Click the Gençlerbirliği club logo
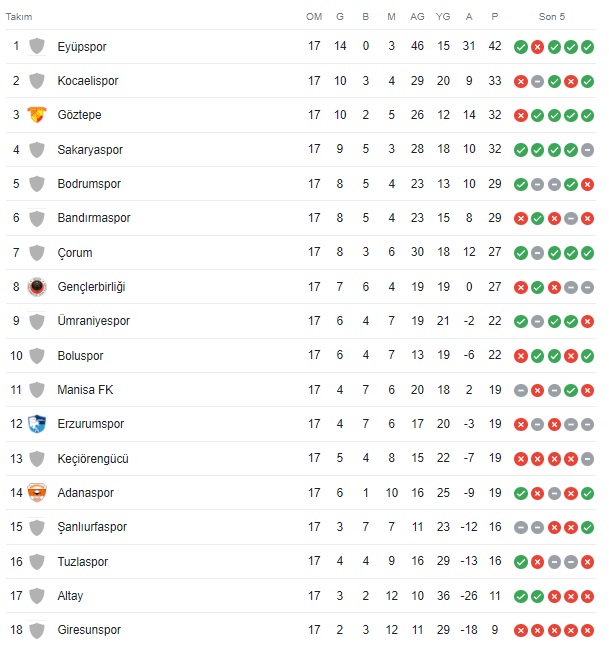The width and height of the screenshot is (609, 645). (x=37, y=287)
